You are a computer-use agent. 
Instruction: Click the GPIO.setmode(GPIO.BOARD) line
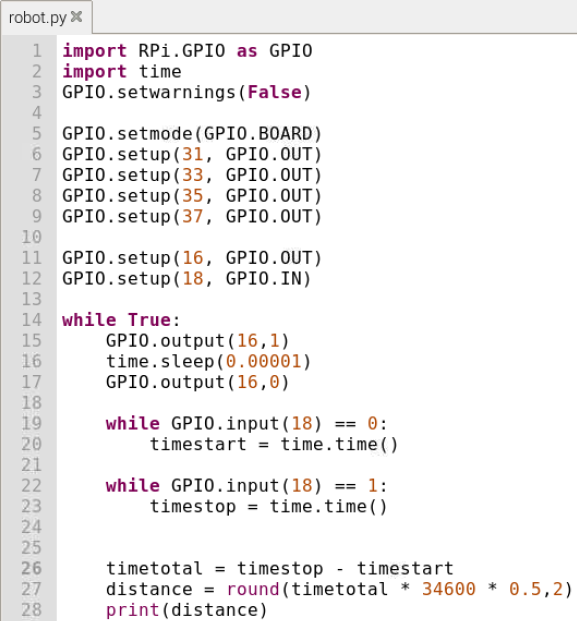(x=192, y=134)
